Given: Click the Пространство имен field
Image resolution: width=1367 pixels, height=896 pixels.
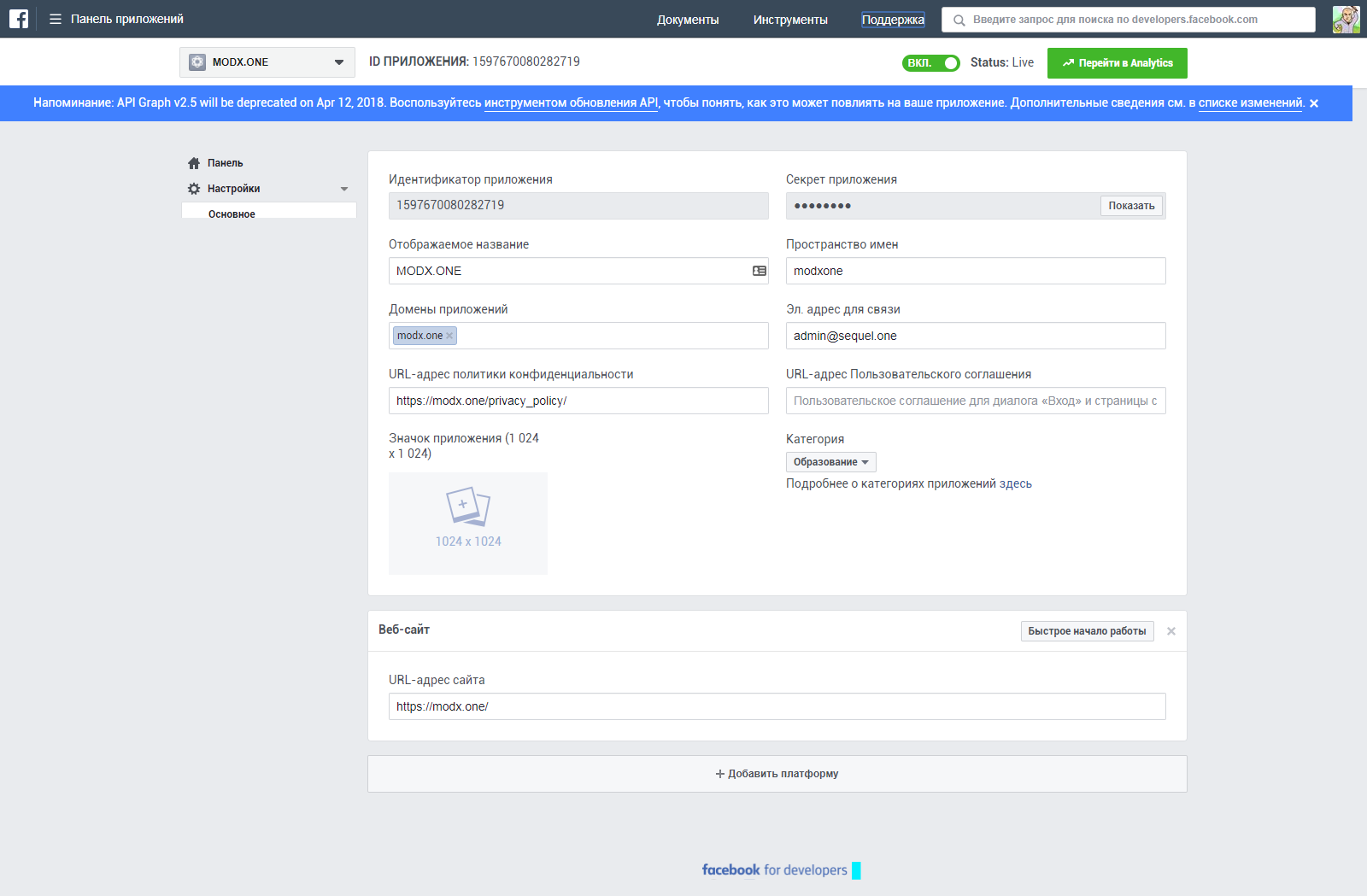Looking at the screenshot, I should click(976, 271).
